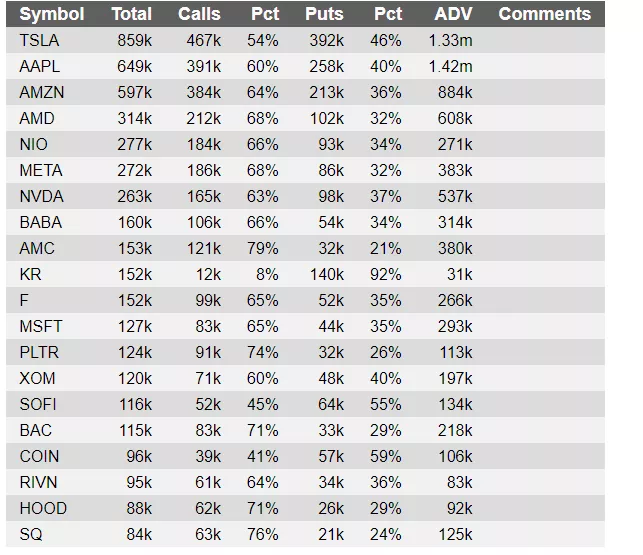The height and width of the screenshot is (555, 643).
Task: Click the PLTR symbol
Action: (39, 352)
